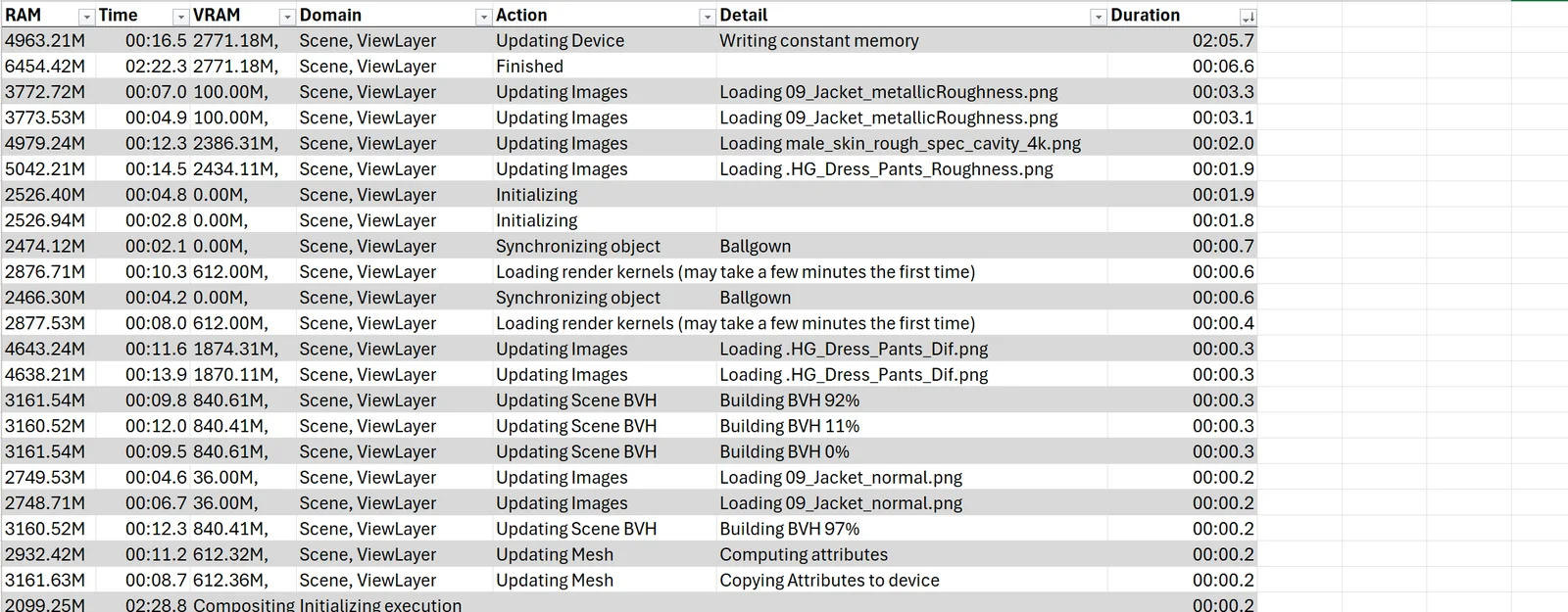Open the VRAM column filter dropdown
1568x612 pixels.
point(286,17)
